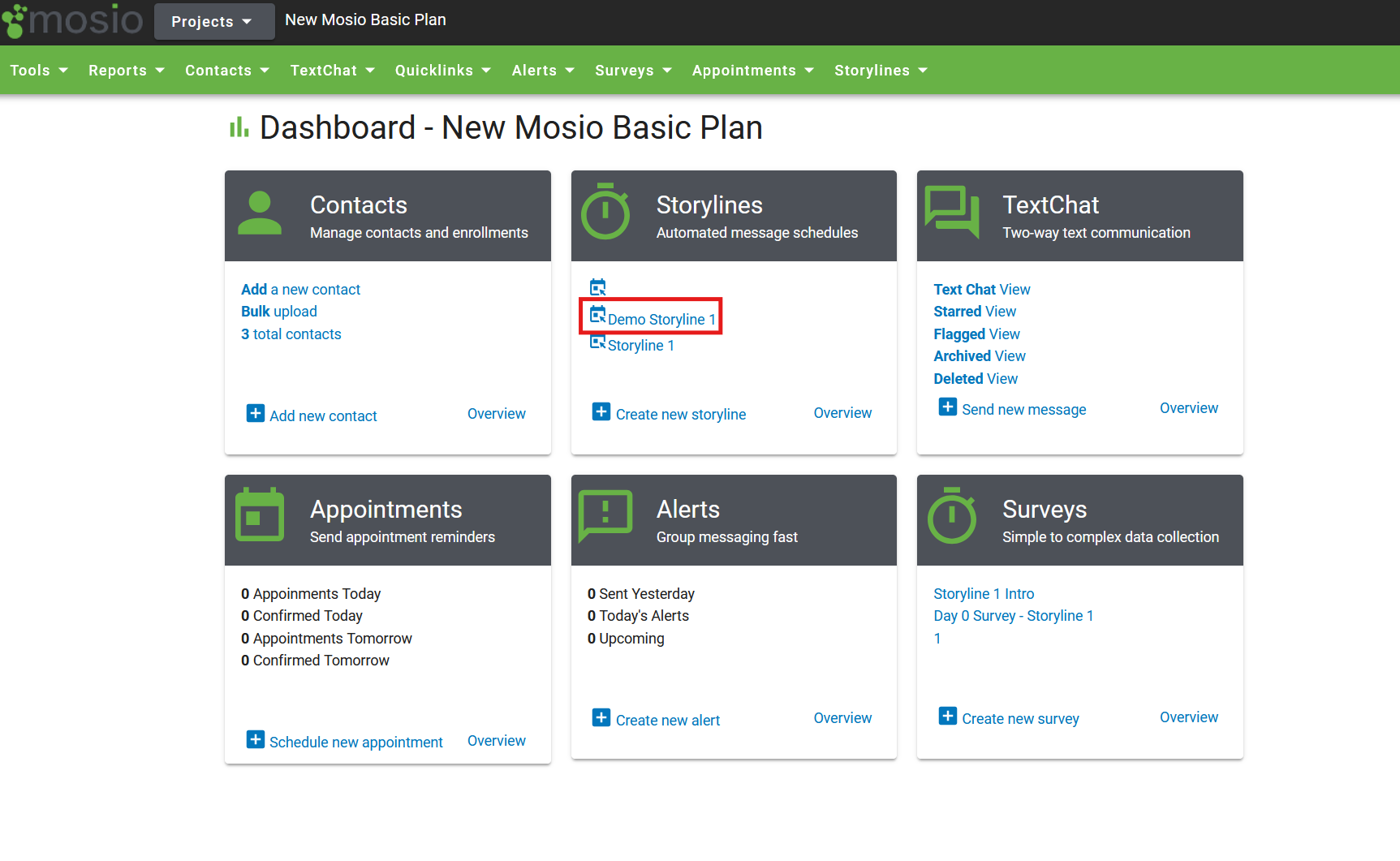Open the '3 total contacts' link
The width and height of the screenshot is (1400, 861).
coord(291,334)
